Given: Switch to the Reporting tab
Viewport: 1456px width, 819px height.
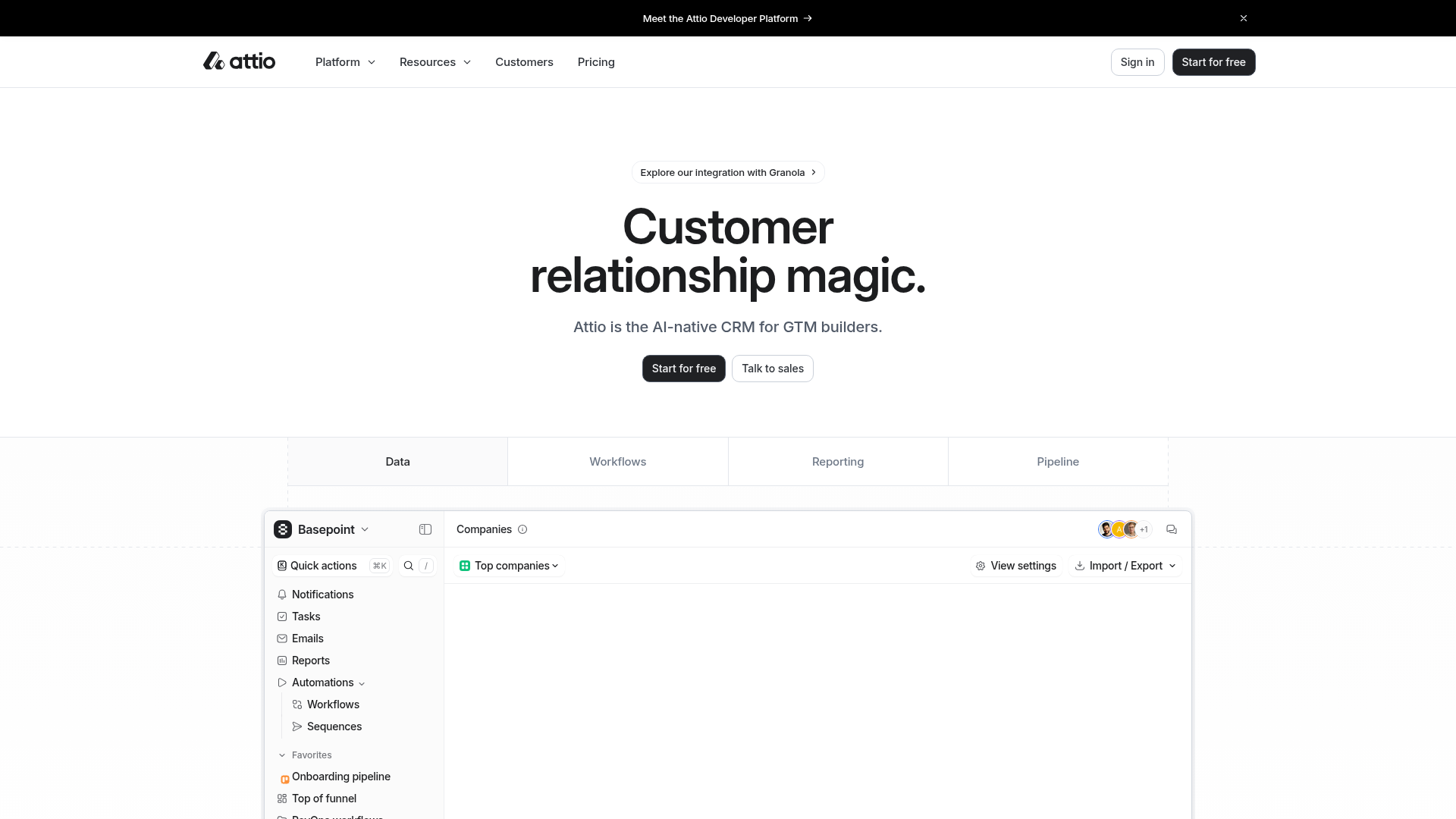Looking at the screenshot, I should click(837, 461).
